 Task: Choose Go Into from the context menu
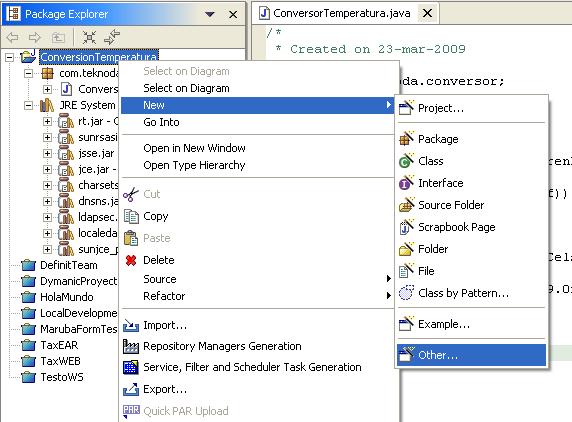tap(258, 122)
